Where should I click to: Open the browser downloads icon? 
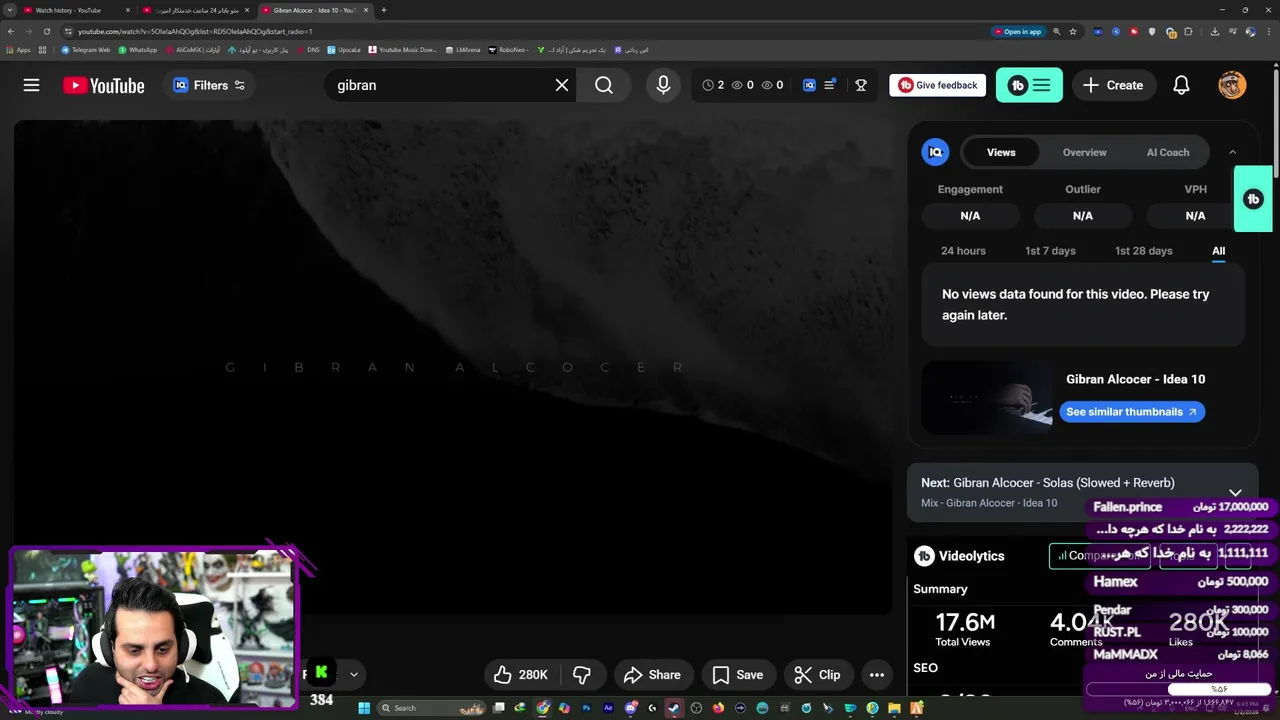coord(1214,31)
